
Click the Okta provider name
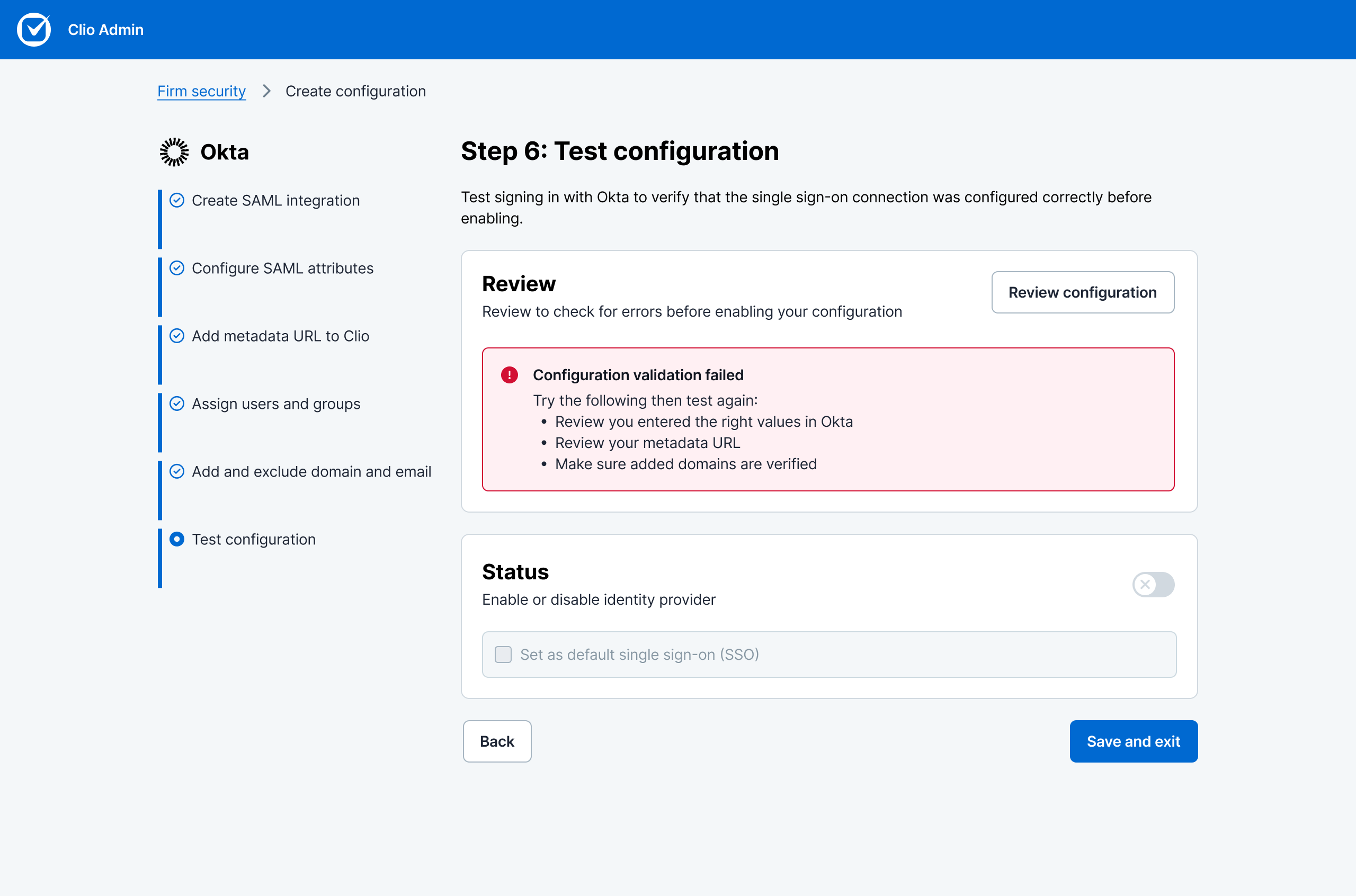225,152
